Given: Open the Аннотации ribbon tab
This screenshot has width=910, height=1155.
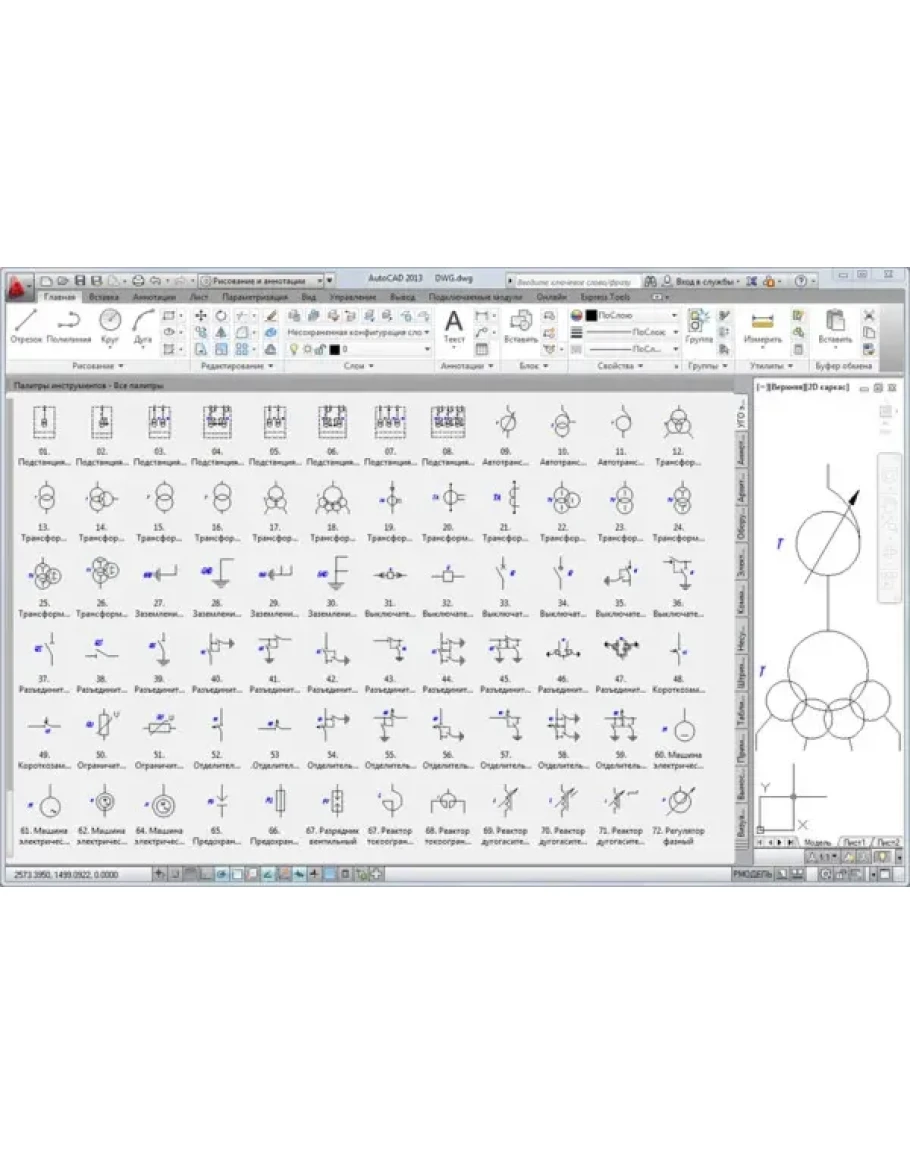Looking at the screenshot, I should [154, 297].
